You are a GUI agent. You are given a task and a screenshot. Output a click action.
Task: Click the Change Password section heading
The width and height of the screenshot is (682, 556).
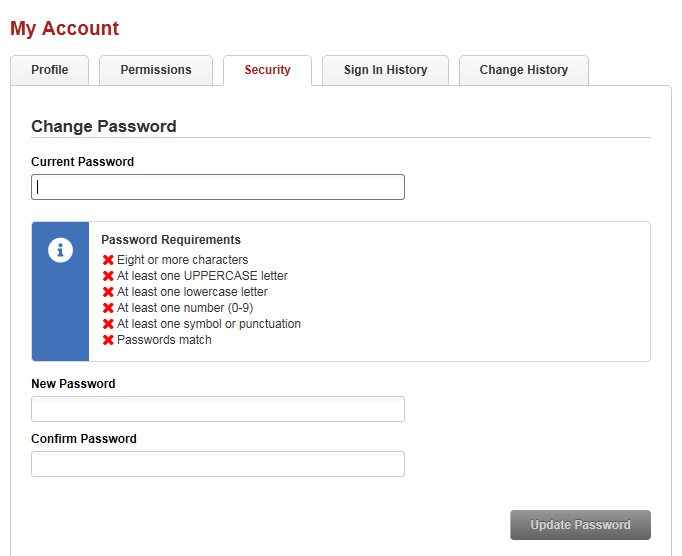[x=104, y=126]
